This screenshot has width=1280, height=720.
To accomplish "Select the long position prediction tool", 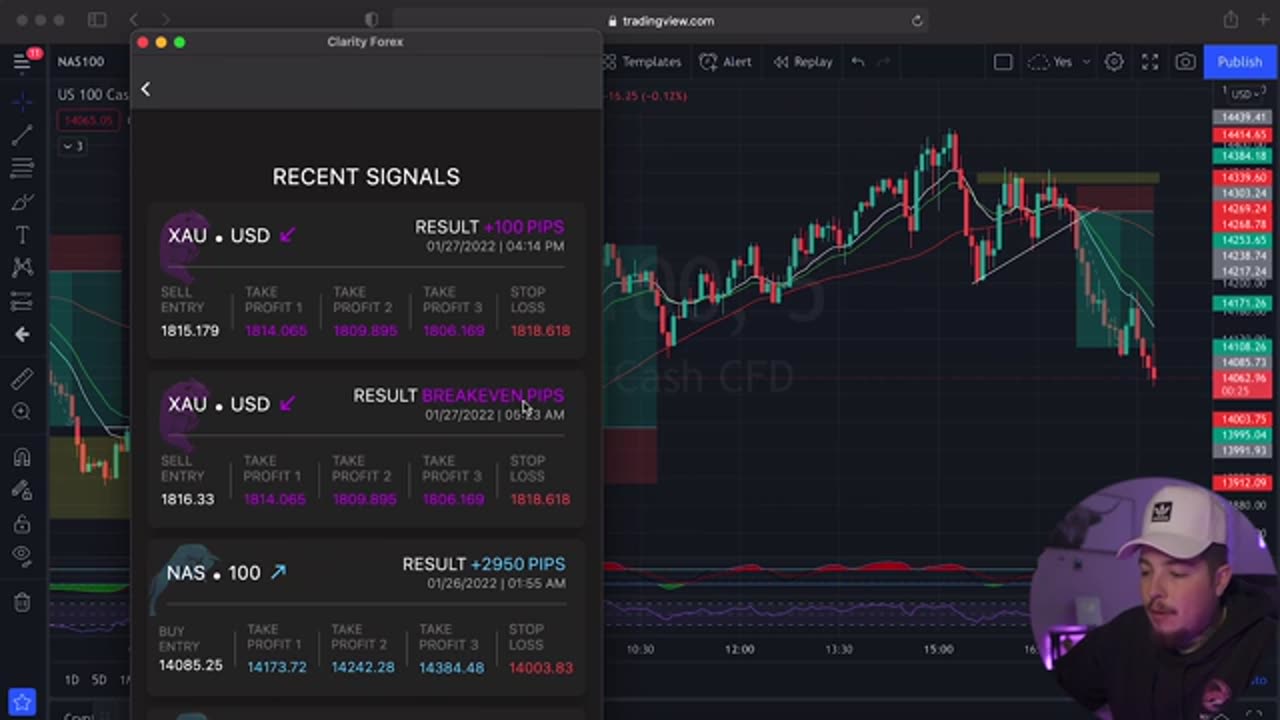I will tap(22, 301).
